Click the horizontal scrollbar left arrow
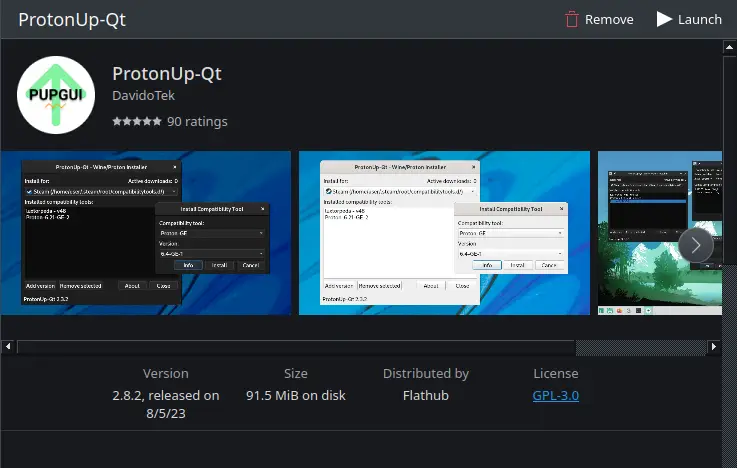The height and width of the screenshot is (468, 737). [x=8, y=347]
